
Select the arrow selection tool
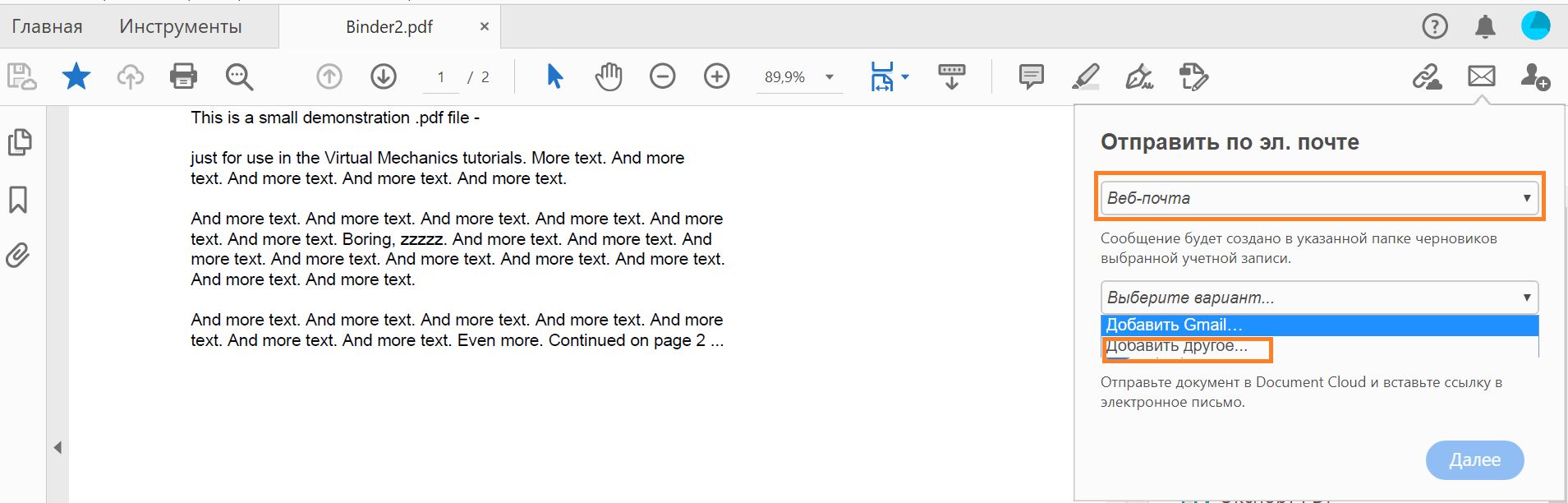pos(554,76)
